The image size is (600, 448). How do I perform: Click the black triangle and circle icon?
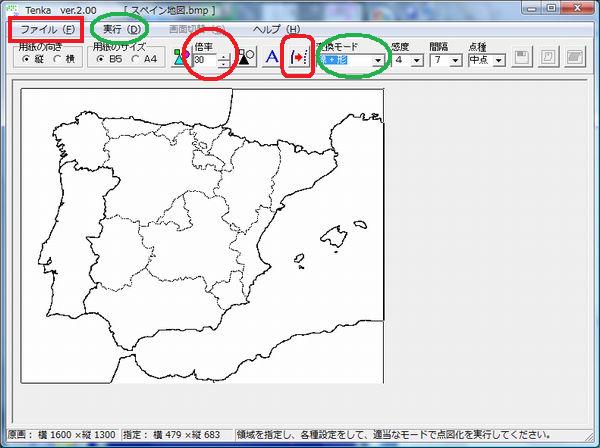pos(246,59)
